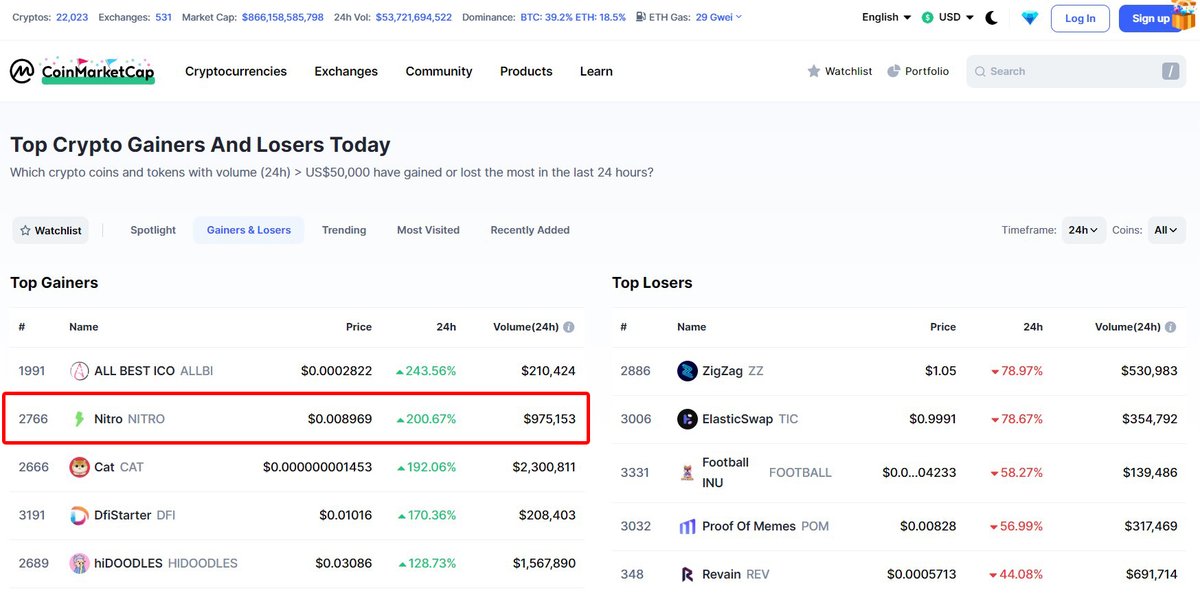This screenshot has width=1200, height=593.
Task: Open the Portfolio pie chart icon
Action: [894, 71]
